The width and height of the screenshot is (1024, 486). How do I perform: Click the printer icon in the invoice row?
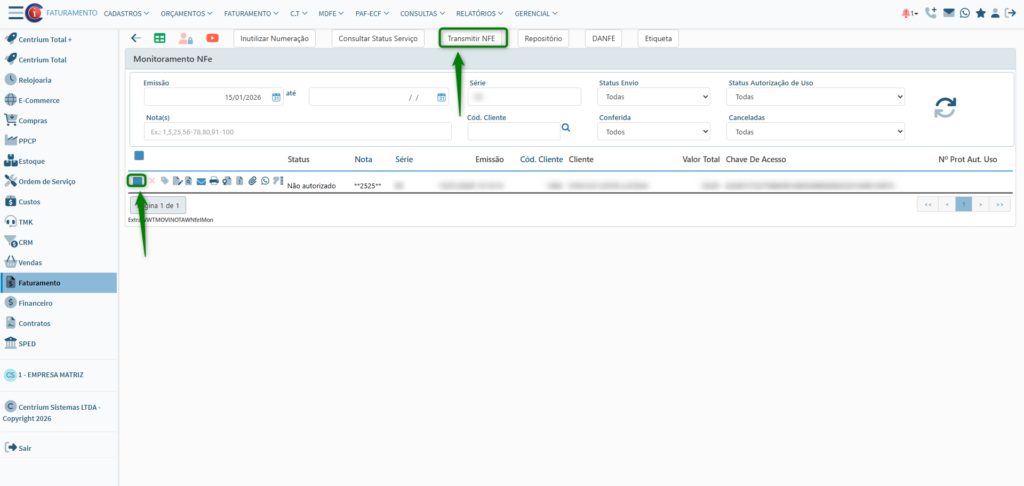coord(214,181)
